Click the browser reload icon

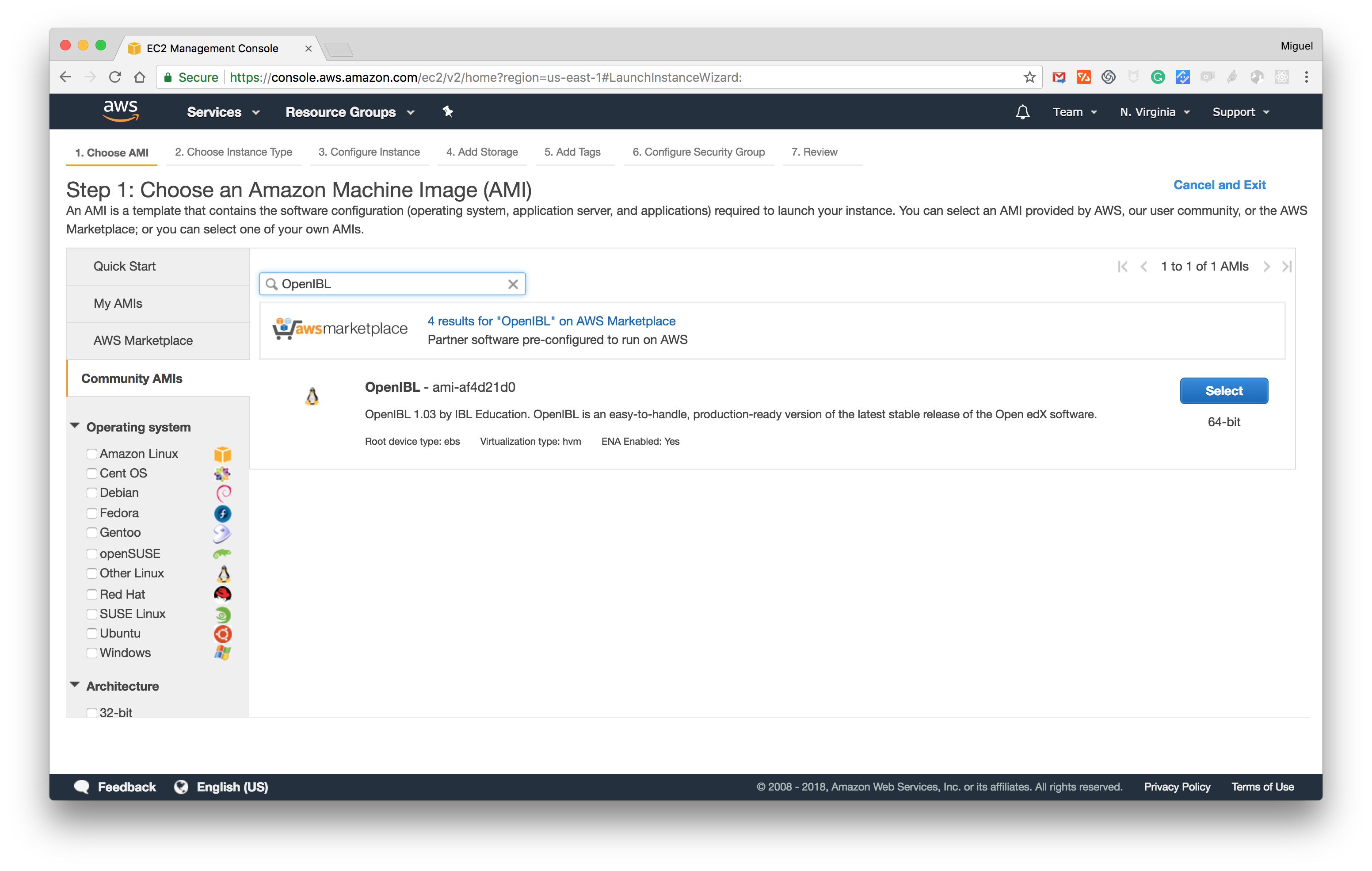point(115,77)
